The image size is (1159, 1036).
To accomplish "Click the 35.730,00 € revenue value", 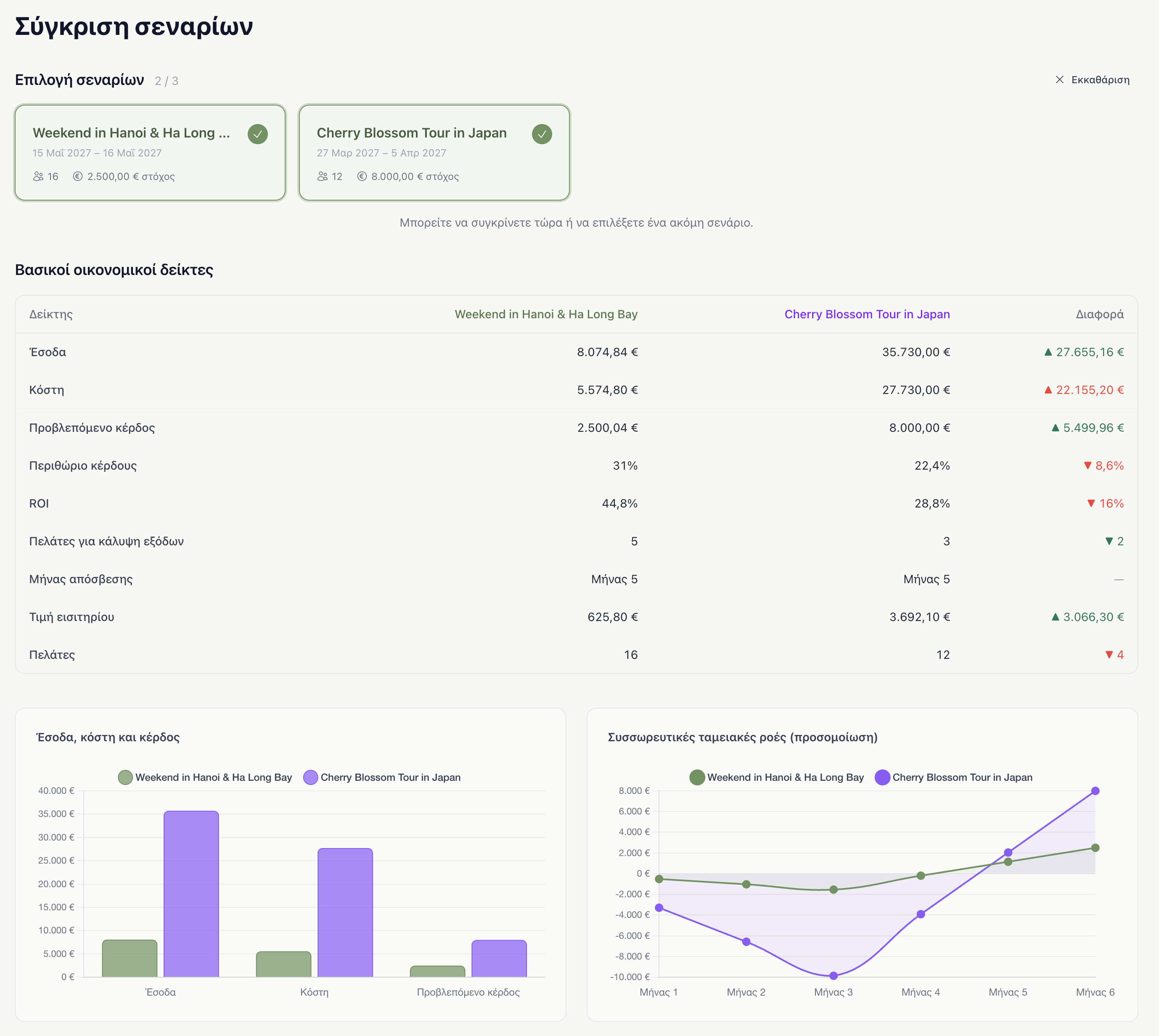I will [x=916, y=352].
